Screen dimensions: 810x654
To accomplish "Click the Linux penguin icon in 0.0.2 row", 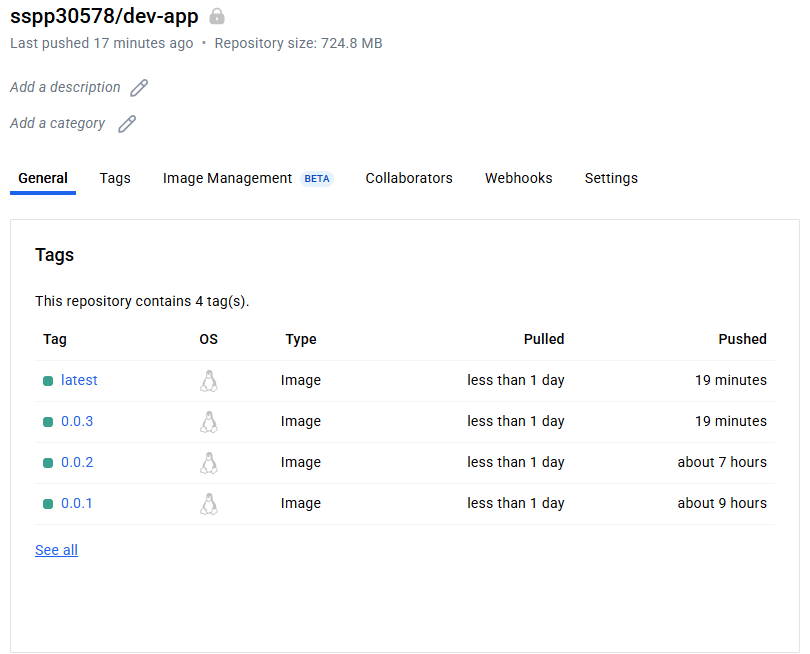I will coord(209,463).
